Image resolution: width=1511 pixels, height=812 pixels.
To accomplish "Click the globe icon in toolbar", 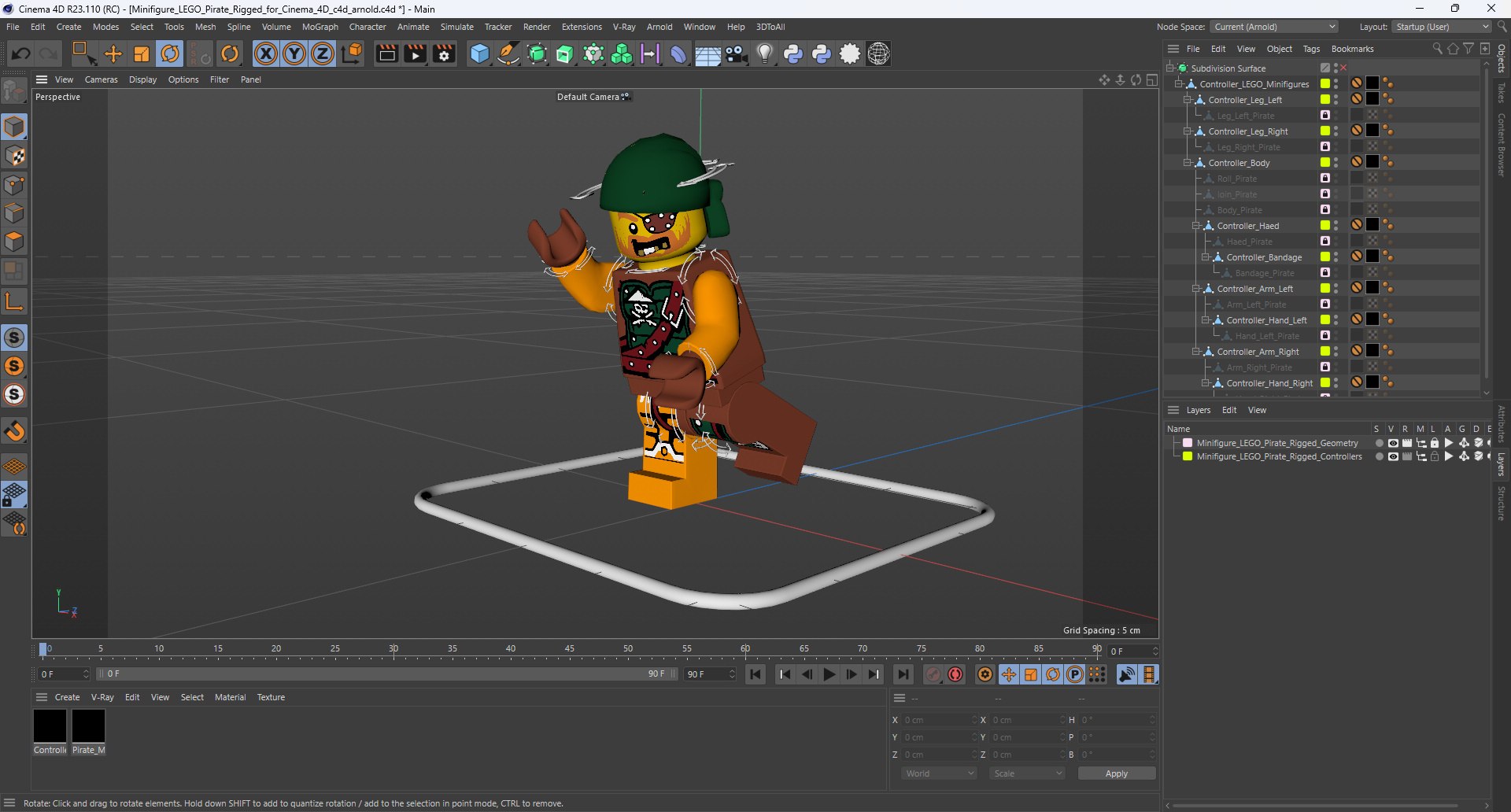I will [878, 54].
